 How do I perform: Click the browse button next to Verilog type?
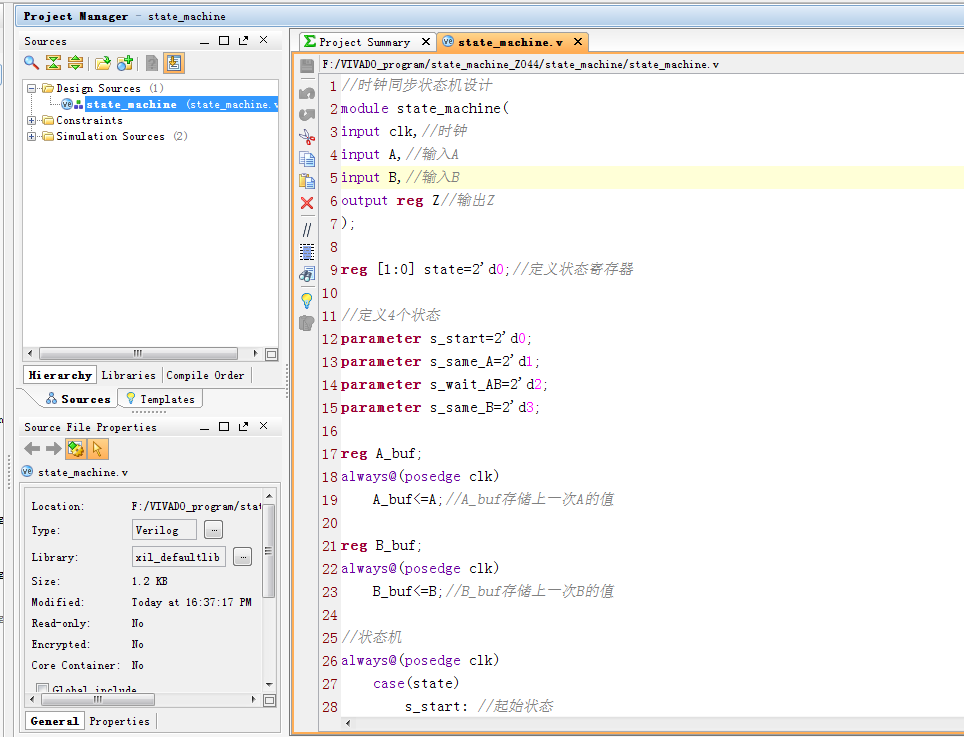(x=214, y=530)
